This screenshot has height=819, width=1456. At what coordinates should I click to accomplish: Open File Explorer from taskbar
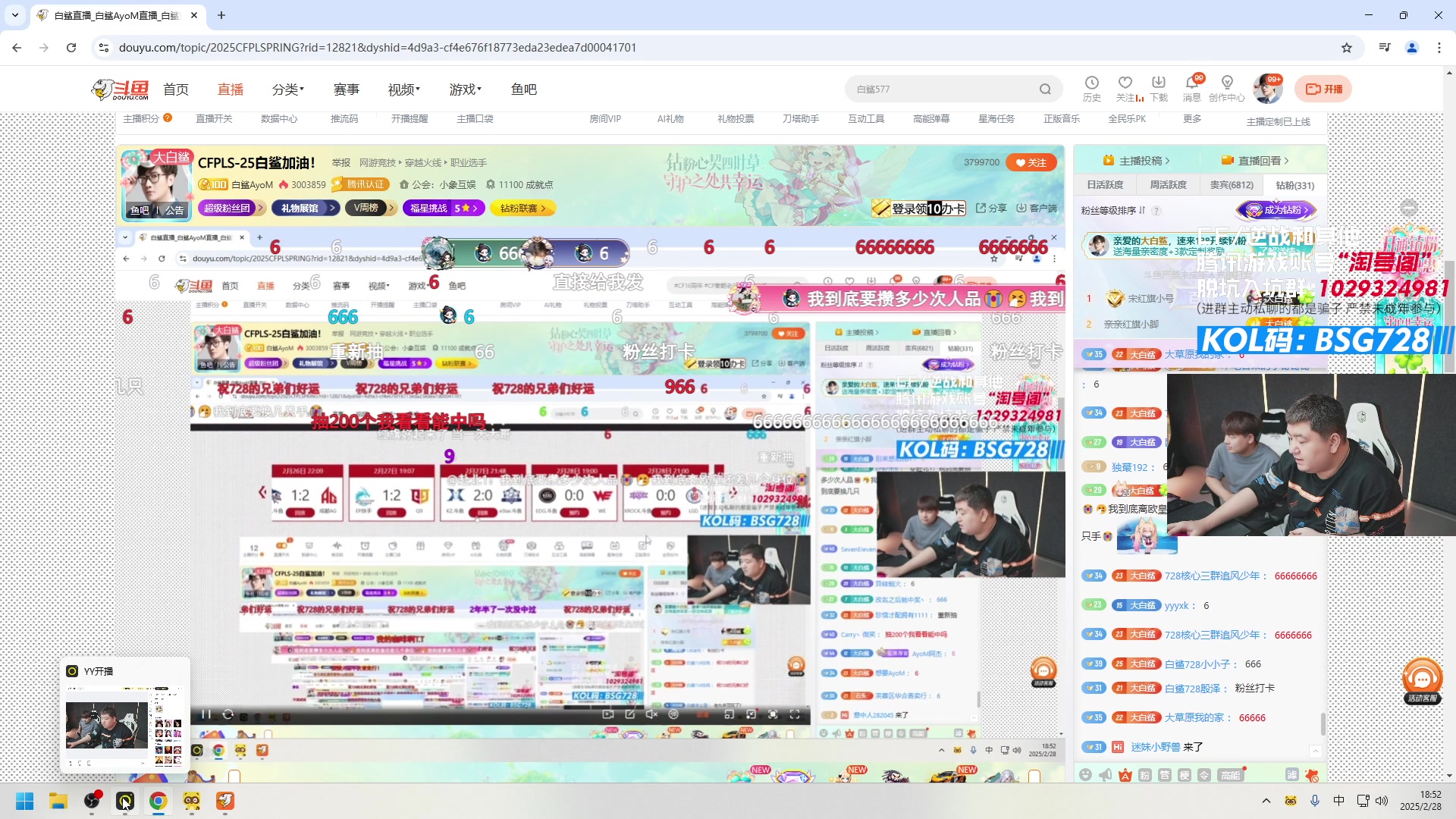(58, 801)
